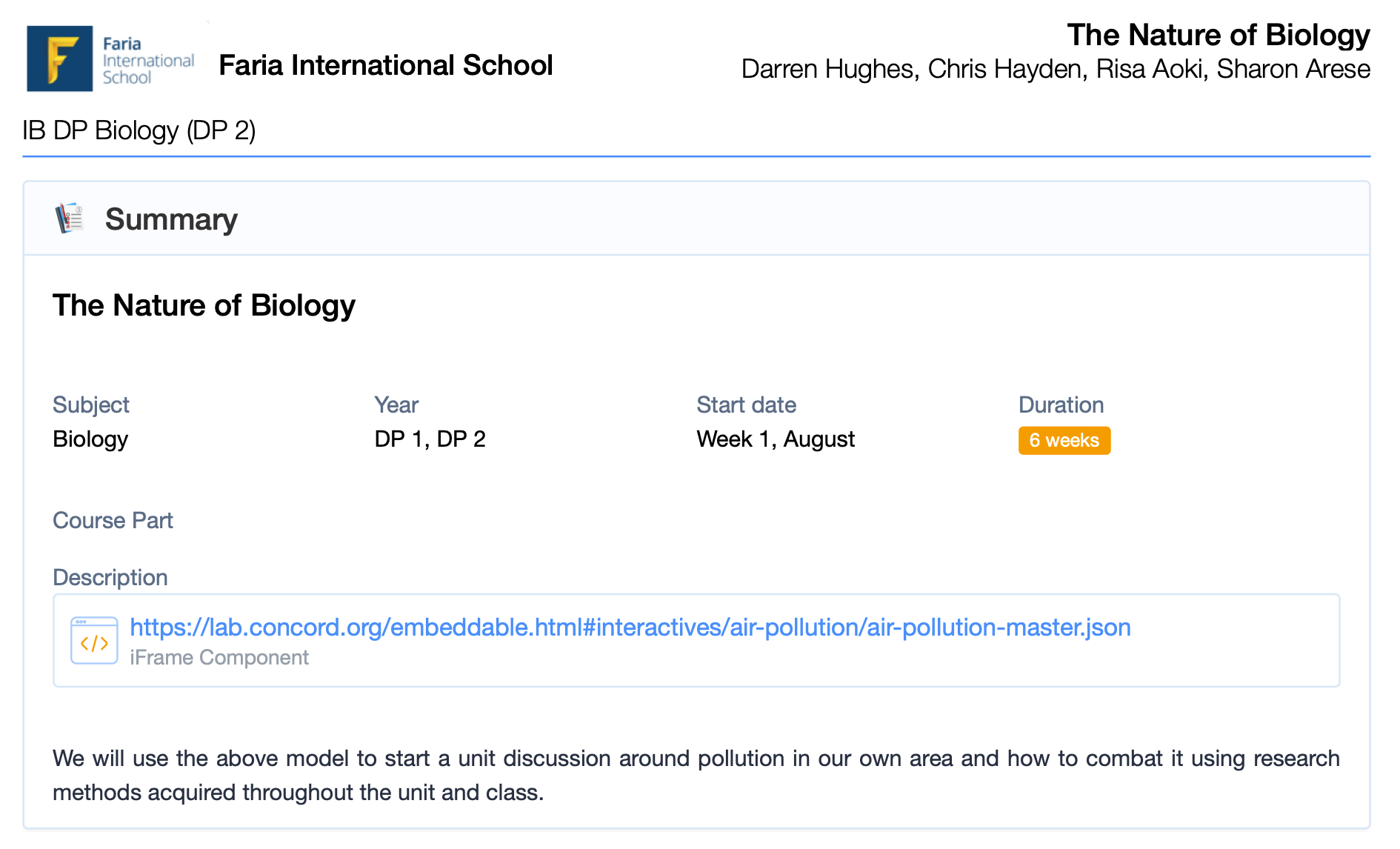Click the Description field label
The image size is (1400, 849).
(110, 577)
